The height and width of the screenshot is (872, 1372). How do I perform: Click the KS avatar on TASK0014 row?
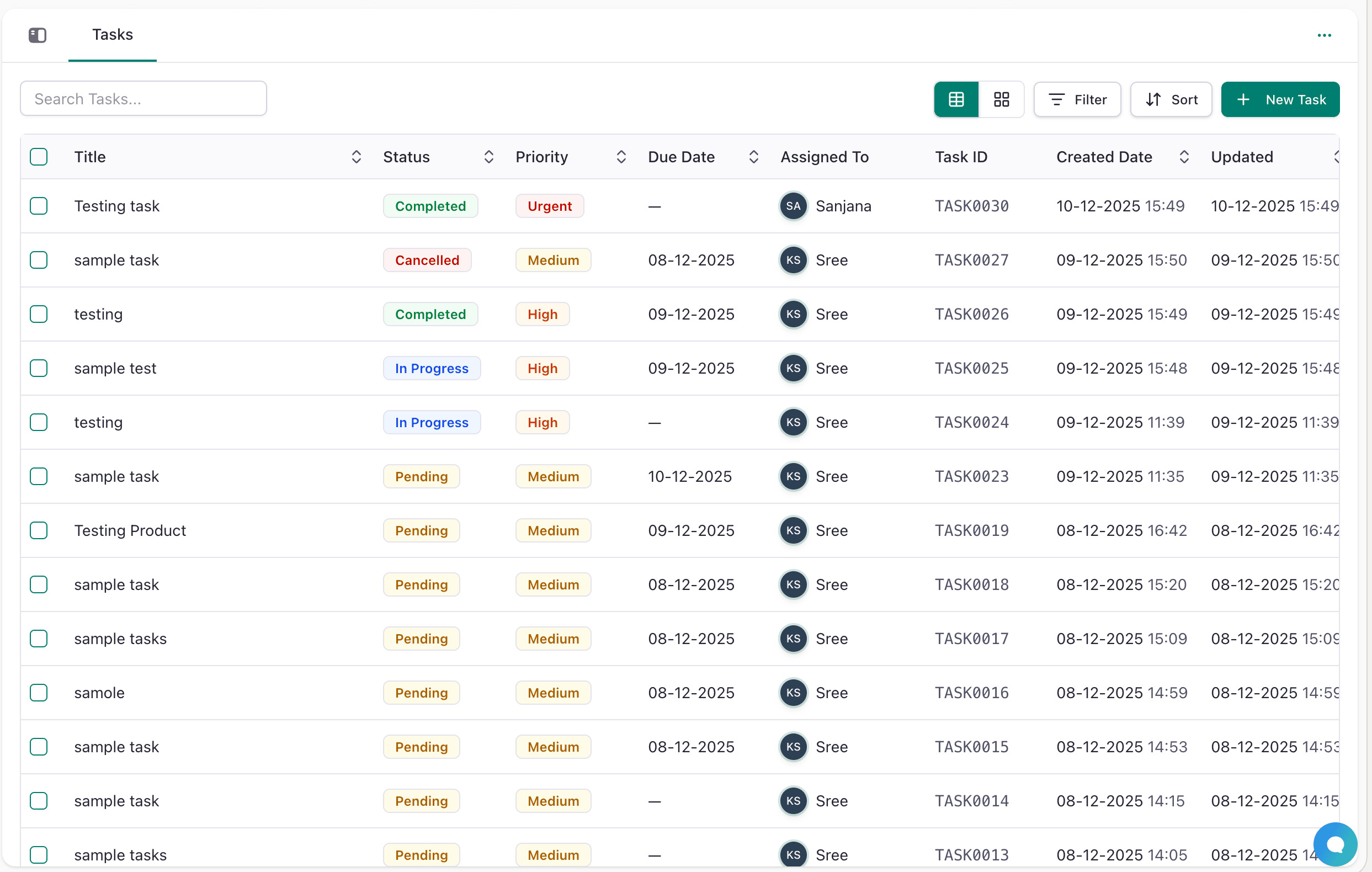[x=793, y=801]
